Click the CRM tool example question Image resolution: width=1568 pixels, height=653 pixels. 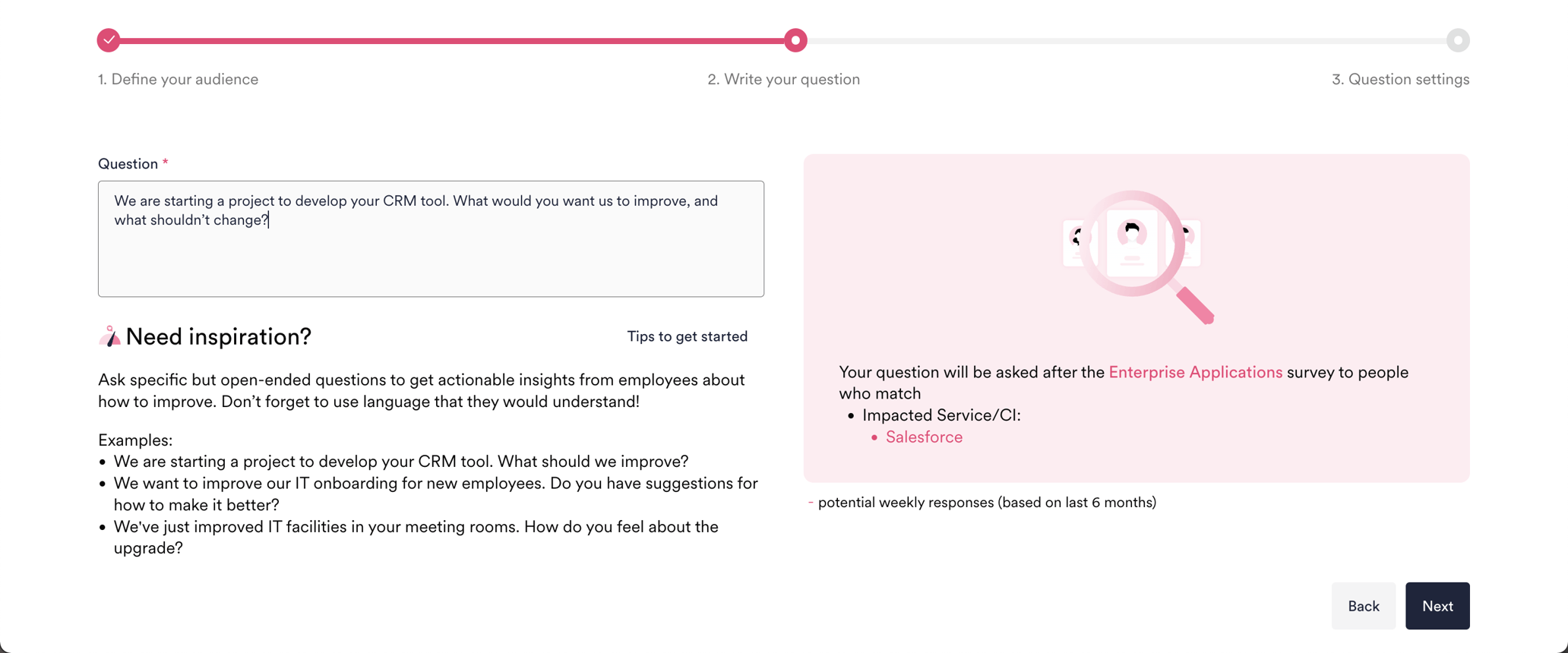(x=401, y=462)
